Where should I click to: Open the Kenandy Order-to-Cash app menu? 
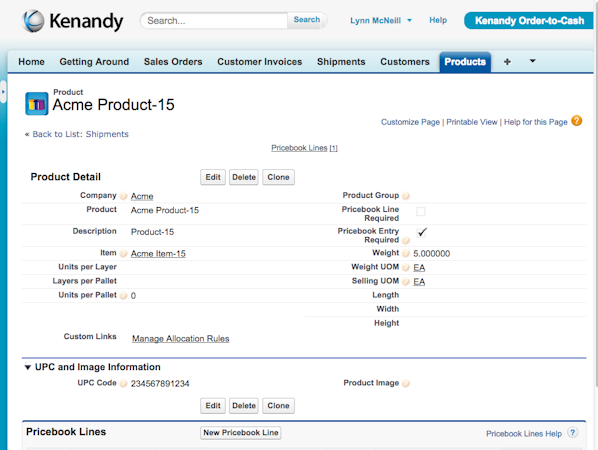click(x=529, y=21)
